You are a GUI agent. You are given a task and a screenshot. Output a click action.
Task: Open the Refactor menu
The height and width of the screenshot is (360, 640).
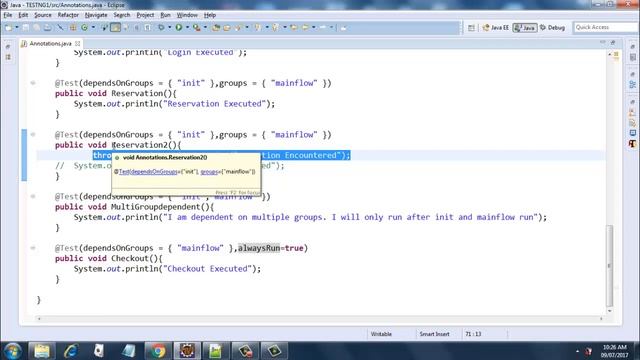(x=68, y=15)
